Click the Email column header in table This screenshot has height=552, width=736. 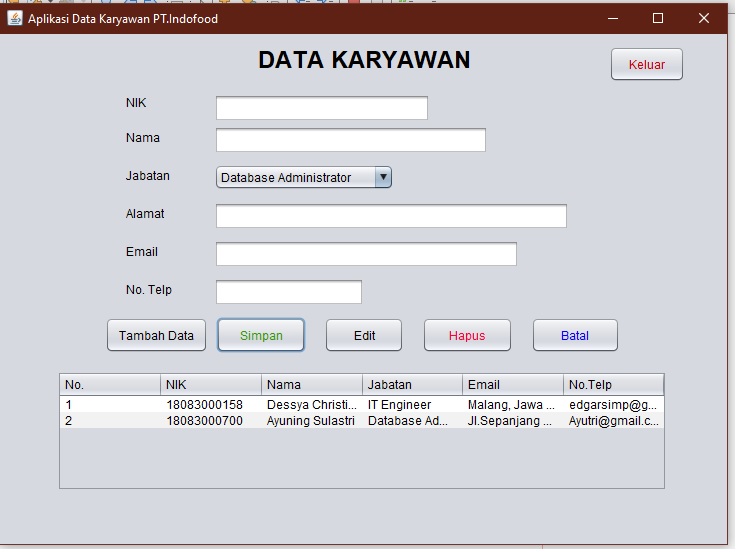[x=513, y=385]
